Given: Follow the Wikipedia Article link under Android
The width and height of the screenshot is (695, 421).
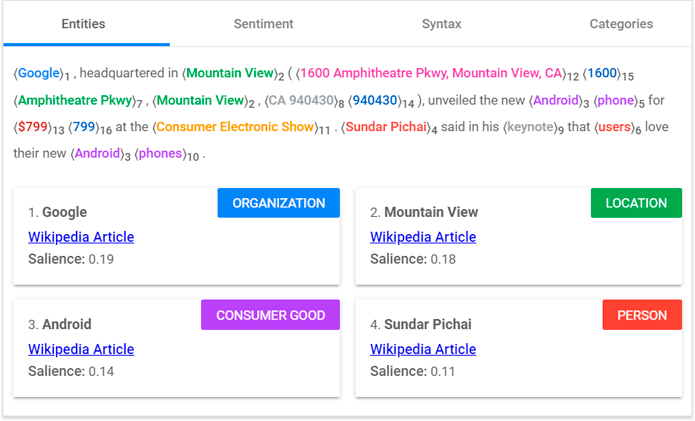Looking at the screenshot, I should tap(81, 349).
